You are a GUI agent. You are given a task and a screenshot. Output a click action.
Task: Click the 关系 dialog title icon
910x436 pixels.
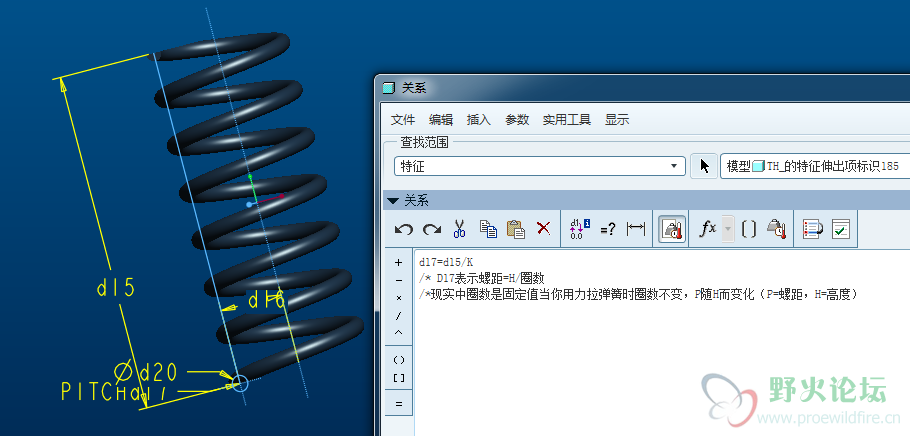388,88
